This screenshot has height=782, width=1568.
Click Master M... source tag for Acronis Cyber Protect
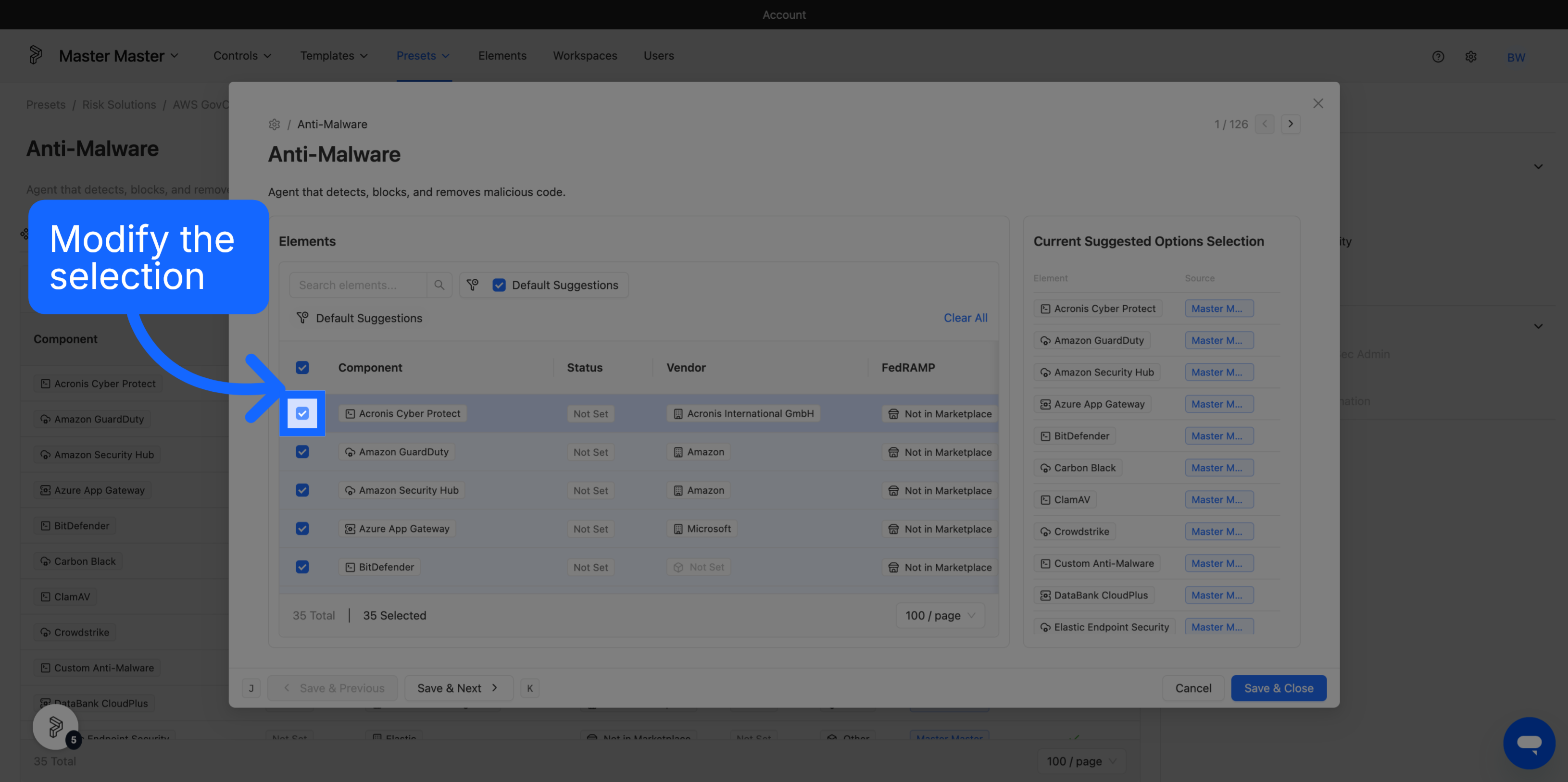1218,309
